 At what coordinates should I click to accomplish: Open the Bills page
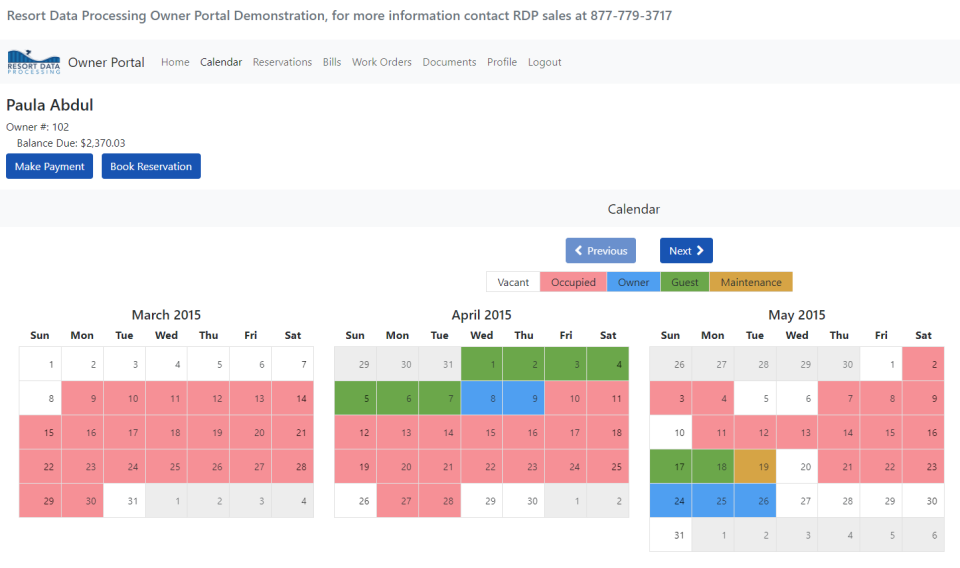click(x=332, y=62)
